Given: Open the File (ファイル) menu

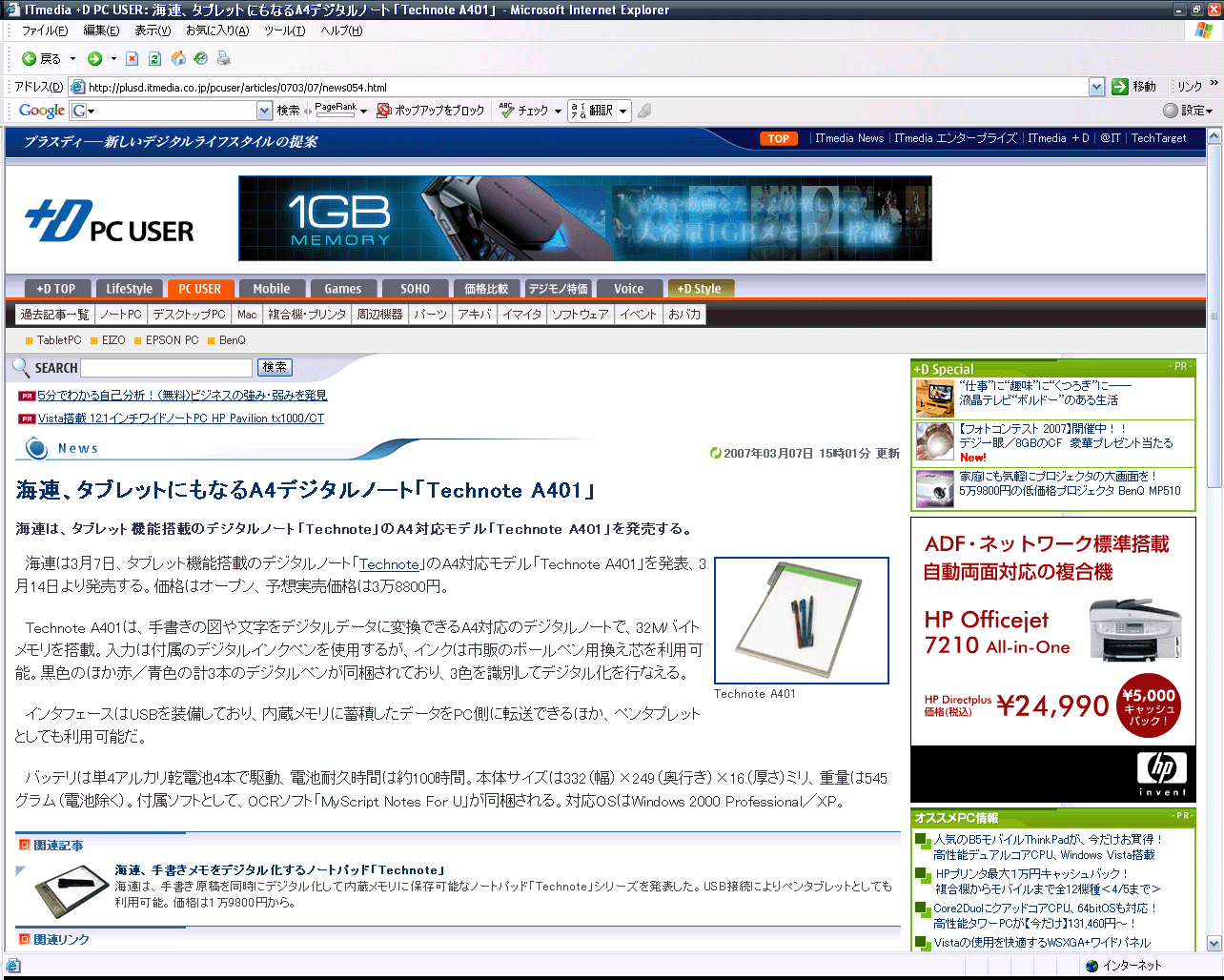Looking at the screenshot, I should pyautogui.click(x=45, y=31).
